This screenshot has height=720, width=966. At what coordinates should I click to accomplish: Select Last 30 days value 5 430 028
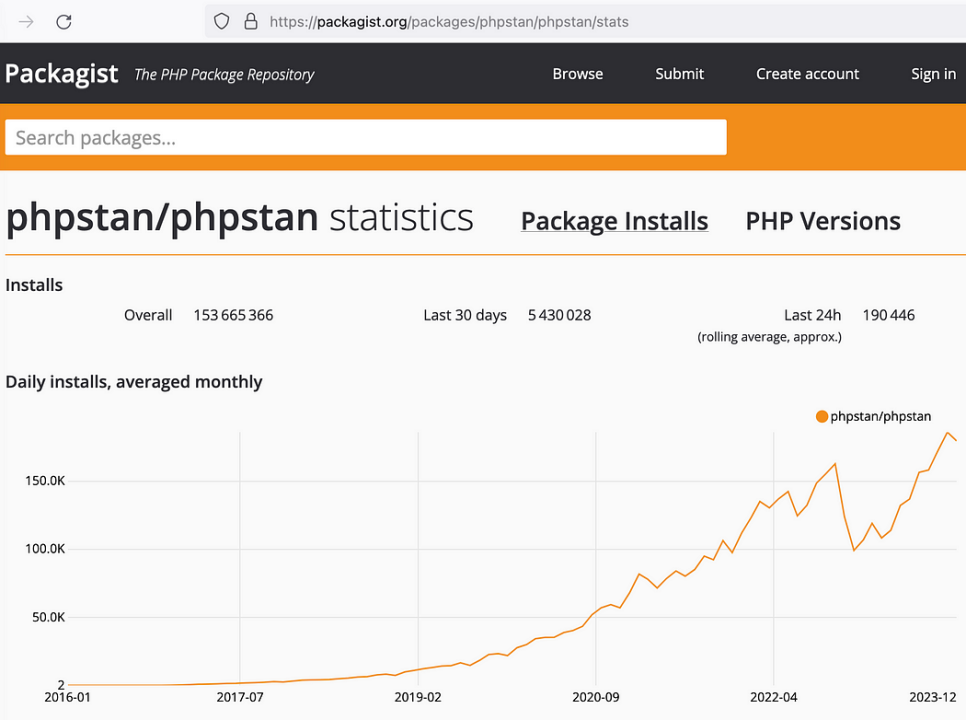click(559, 315)
